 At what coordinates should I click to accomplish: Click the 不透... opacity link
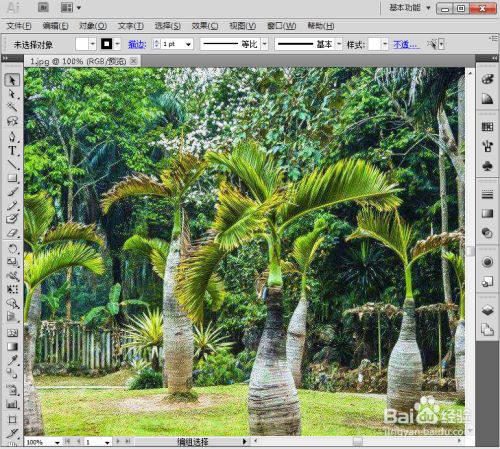tap(406, 44)
